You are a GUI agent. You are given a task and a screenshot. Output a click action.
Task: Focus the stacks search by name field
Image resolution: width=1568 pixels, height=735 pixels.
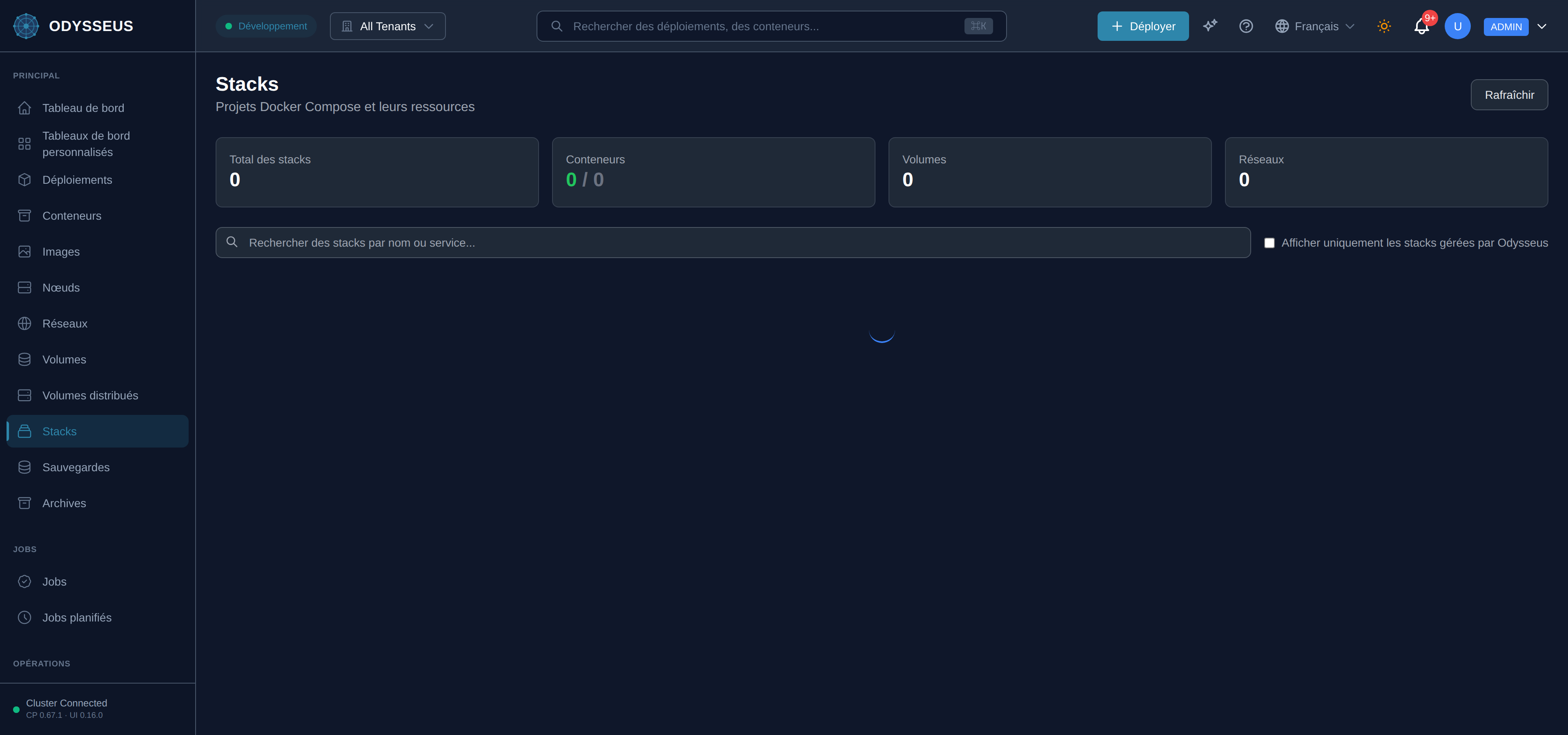733,243
